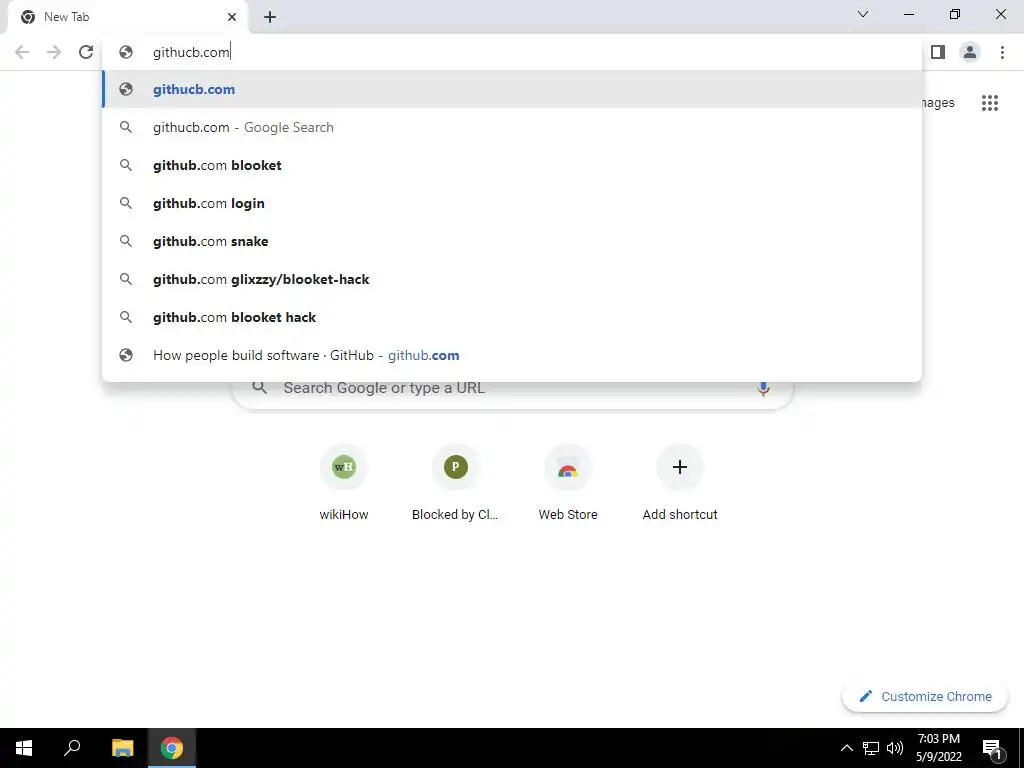
Task: Show hidden system tray icons
Action: click(846, 748)
